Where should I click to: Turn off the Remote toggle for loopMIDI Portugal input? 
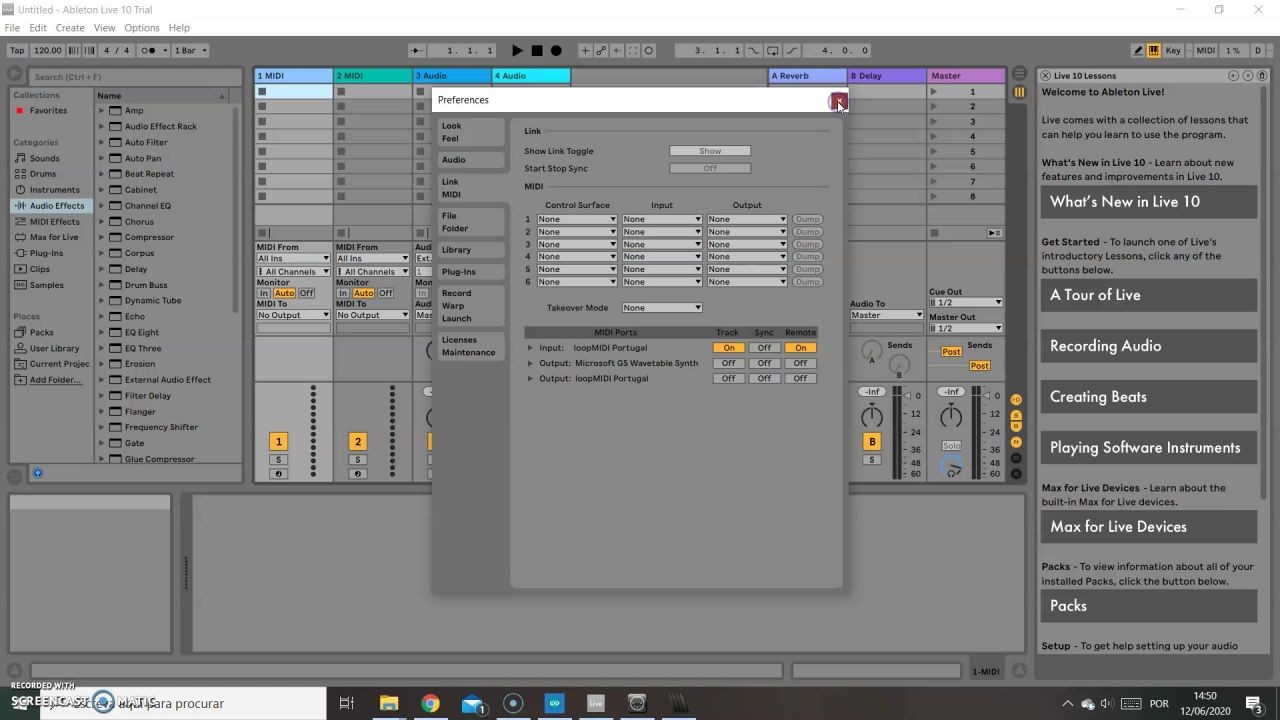tap(799, 347)
